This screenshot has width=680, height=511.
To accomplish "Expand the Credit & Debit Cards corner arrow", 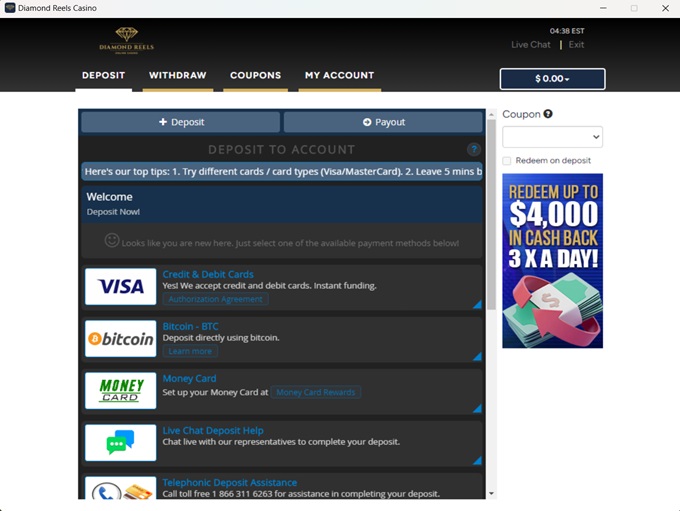I will [x=477, y=304].
